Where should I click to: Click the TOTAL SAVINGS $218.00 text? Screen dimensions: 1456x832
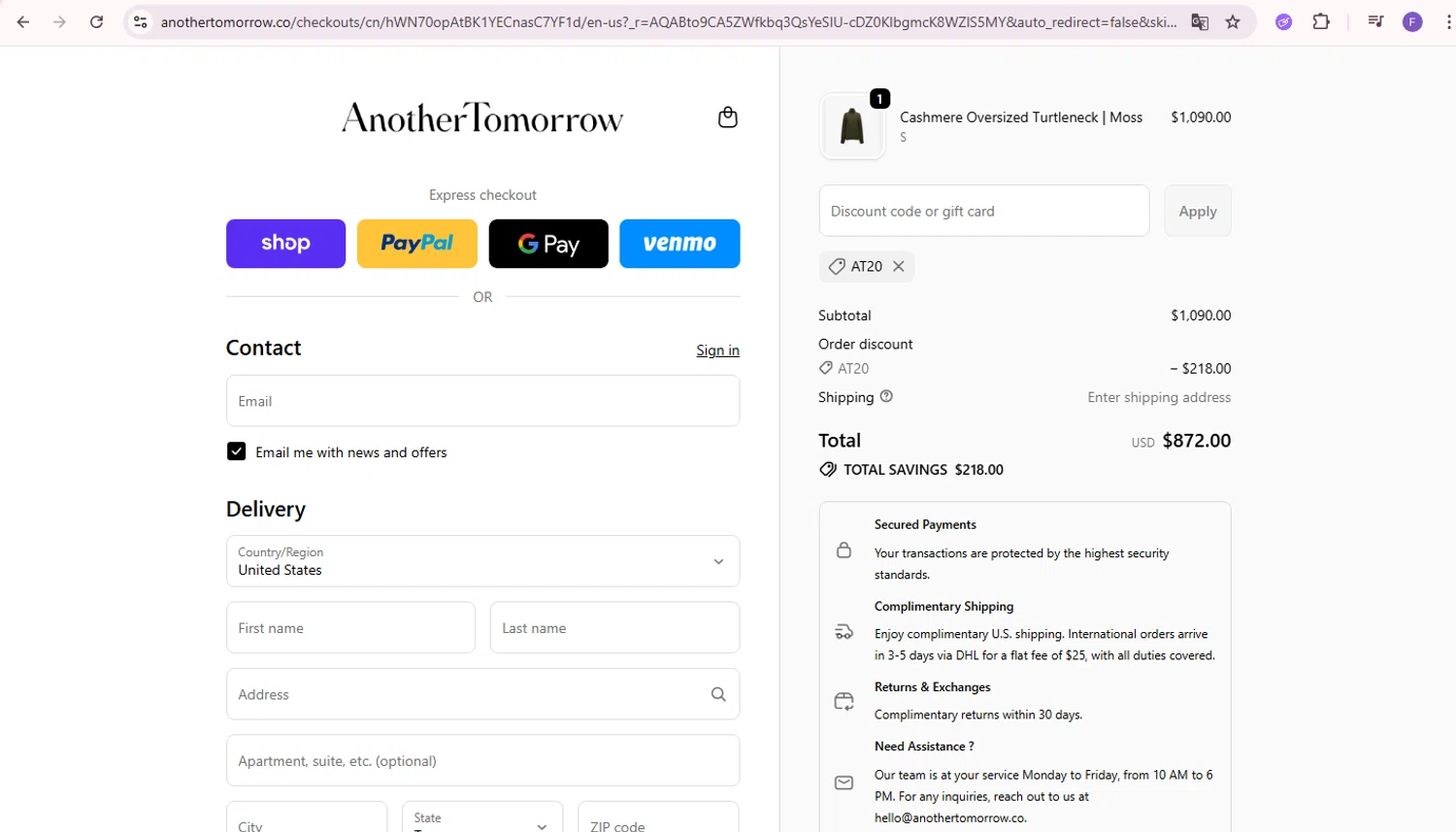[x=923, y=470]
